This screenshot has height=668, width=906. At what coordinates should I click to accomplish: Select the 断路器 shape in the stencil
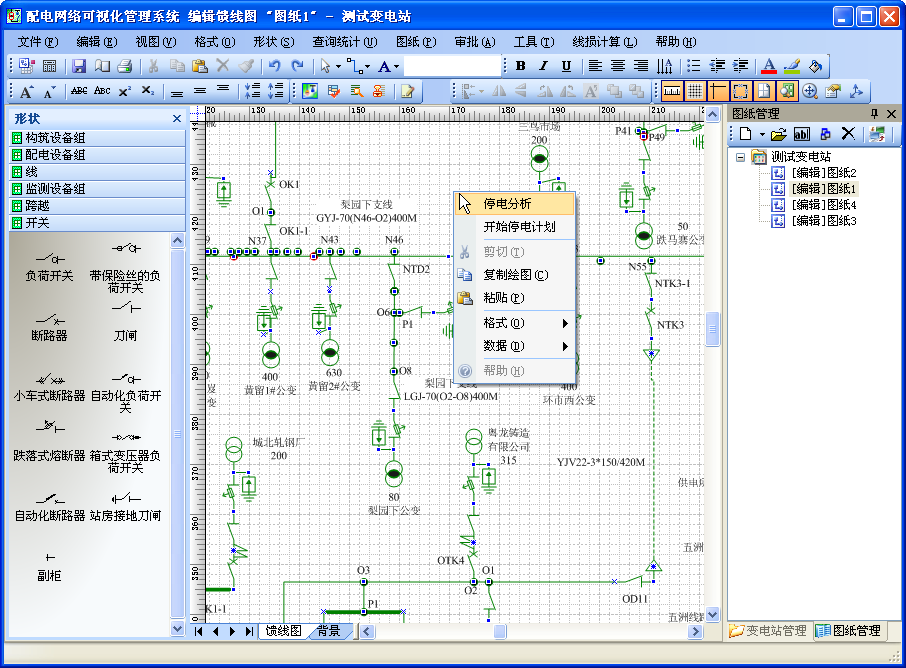49,321
